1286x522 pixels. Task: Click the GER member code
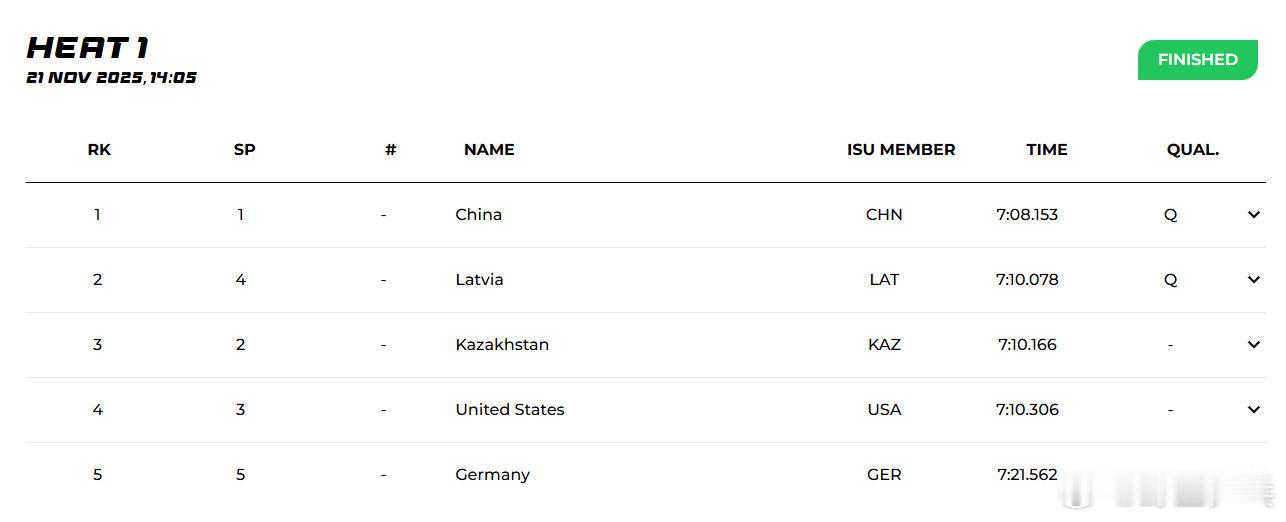[x=884, y=474]
